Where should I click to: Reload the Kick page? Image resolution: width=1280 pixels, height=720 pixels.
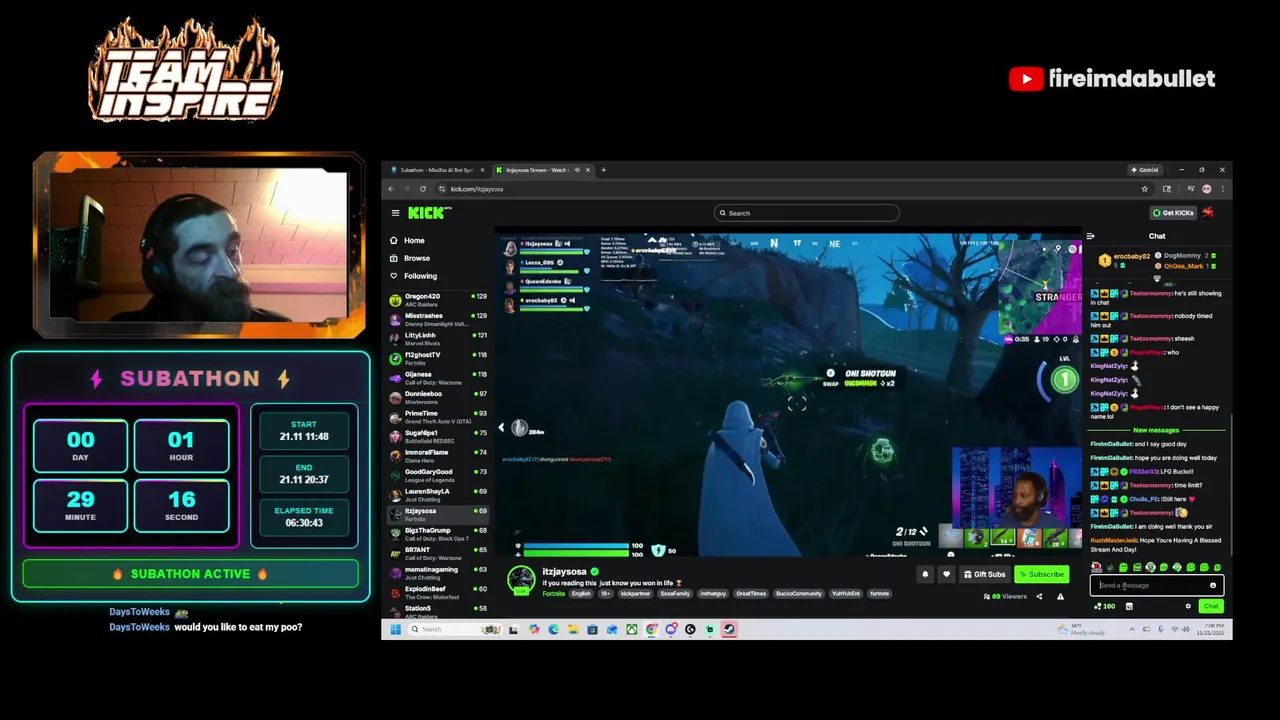(423, 189)
